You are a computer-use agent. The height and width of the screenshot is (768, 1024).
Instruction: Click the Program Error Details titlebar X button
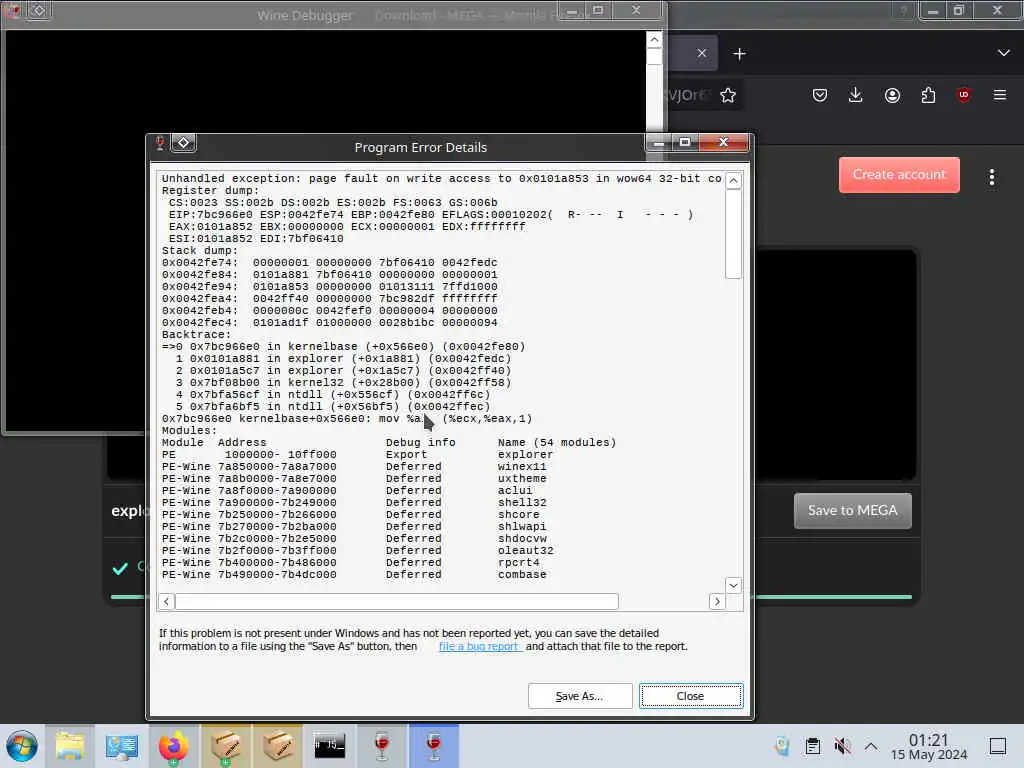tap(724, 142)
